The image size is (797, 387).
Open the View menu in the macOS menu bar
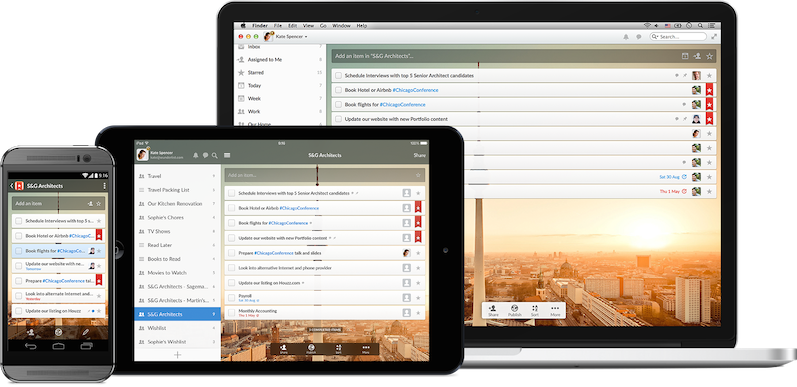coord(308,25)
